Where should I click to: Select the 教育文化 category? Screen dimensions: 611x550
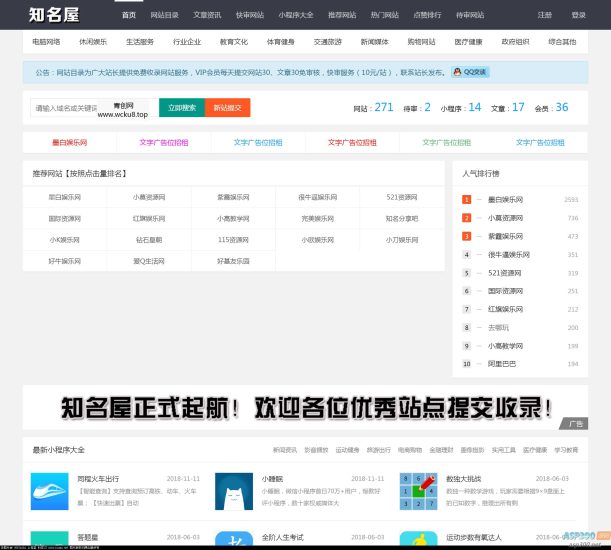click(234, 42)
